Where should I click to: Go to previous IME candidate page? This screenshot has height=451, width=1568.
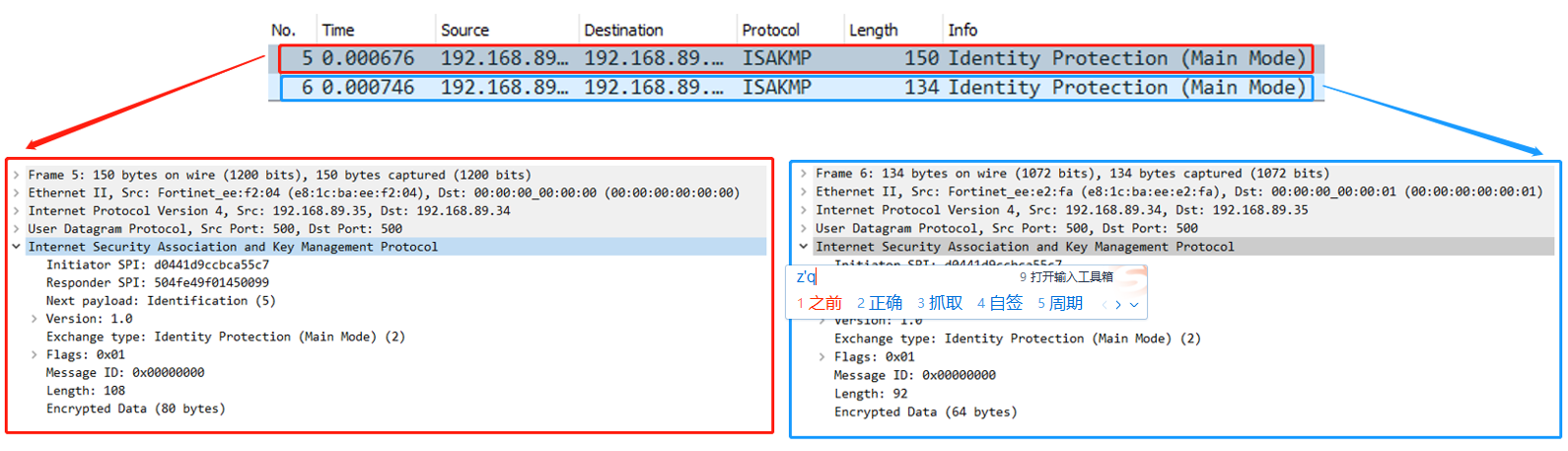(x=1104, y=305)
